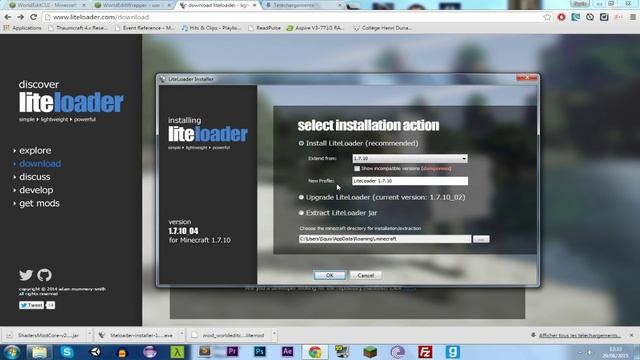This screenshot has width=640, height=360.
Task: Open Hits & Clips playlist bookmark
Action: click(211, 28)
